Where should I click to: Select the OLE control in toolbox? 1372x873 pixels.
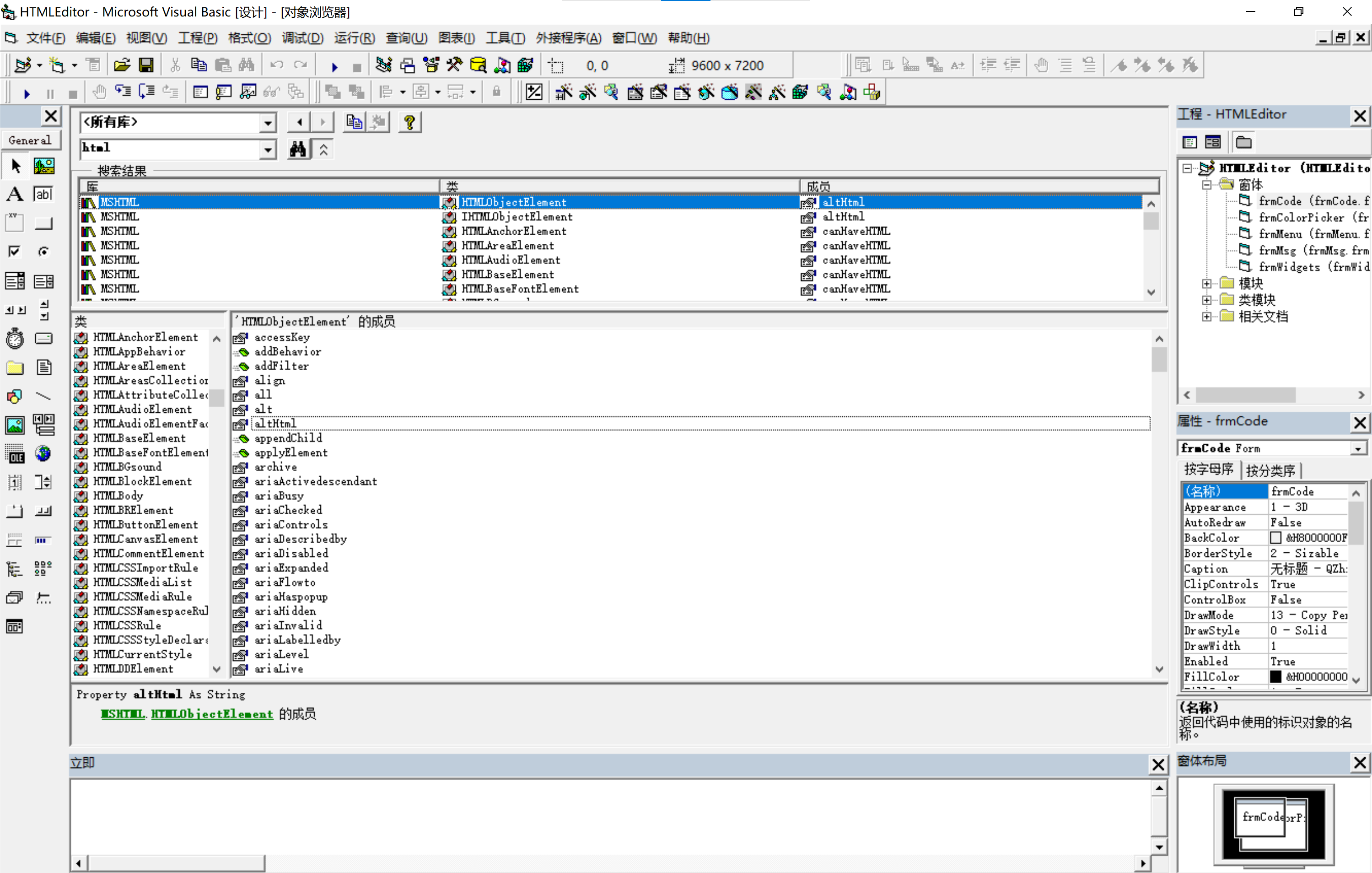16,453
